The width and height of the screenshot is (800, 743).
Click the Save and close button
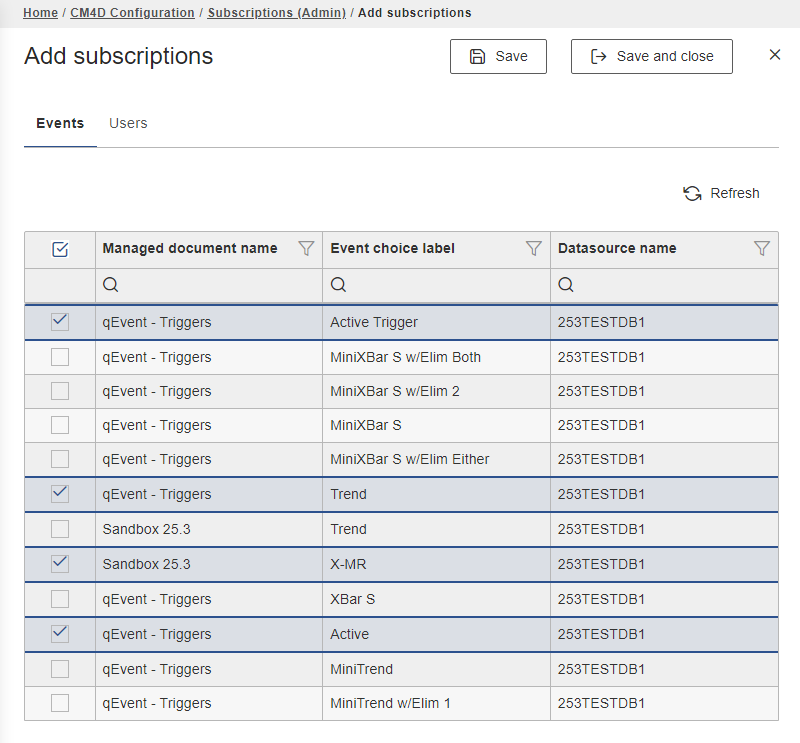click(x=651, y=57)
